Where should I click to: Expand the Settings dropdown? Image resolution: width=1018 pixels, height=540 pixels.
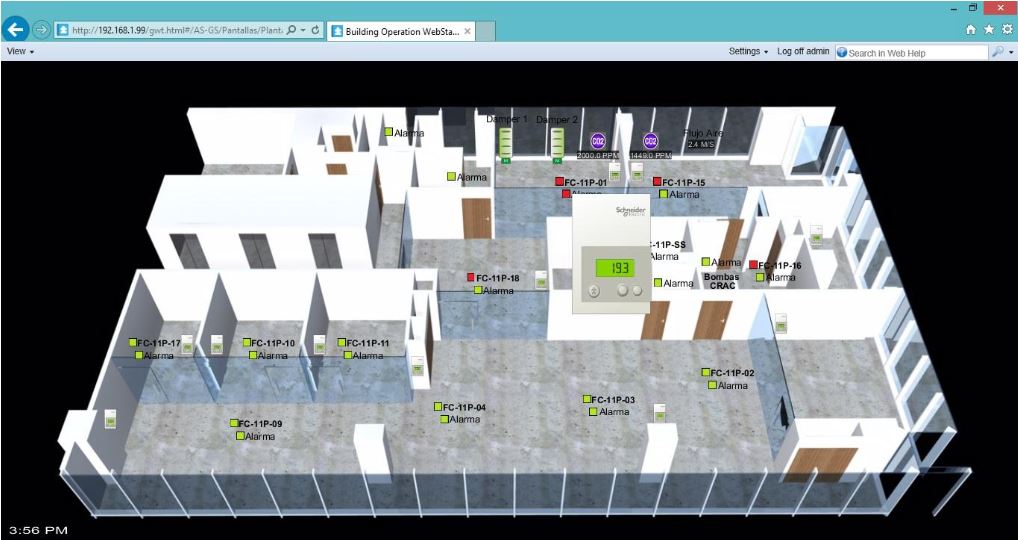click(748, 51)
